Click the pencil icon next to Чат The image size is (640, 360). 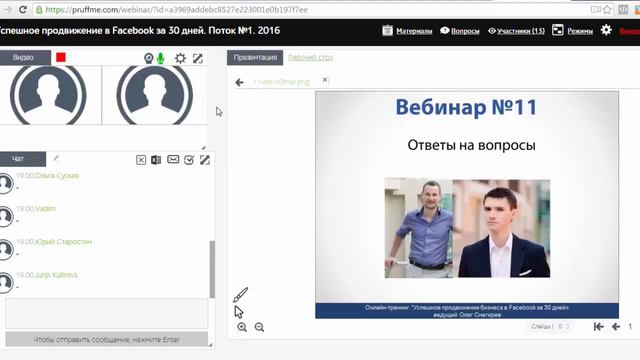click(56, 158)
